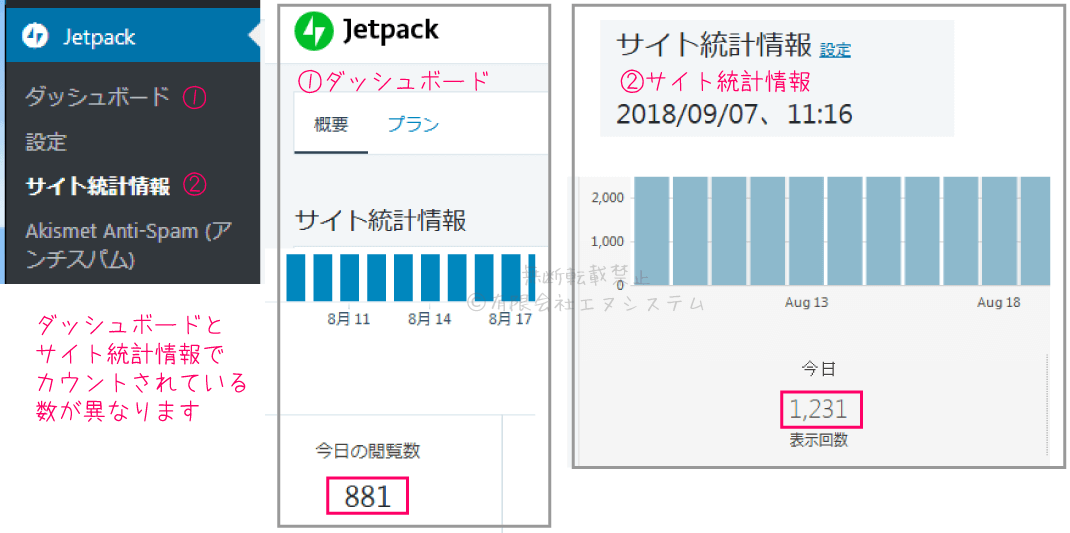Click the bar above the Aug 18 label
1070x533 pixels.
tap(999, 231)
